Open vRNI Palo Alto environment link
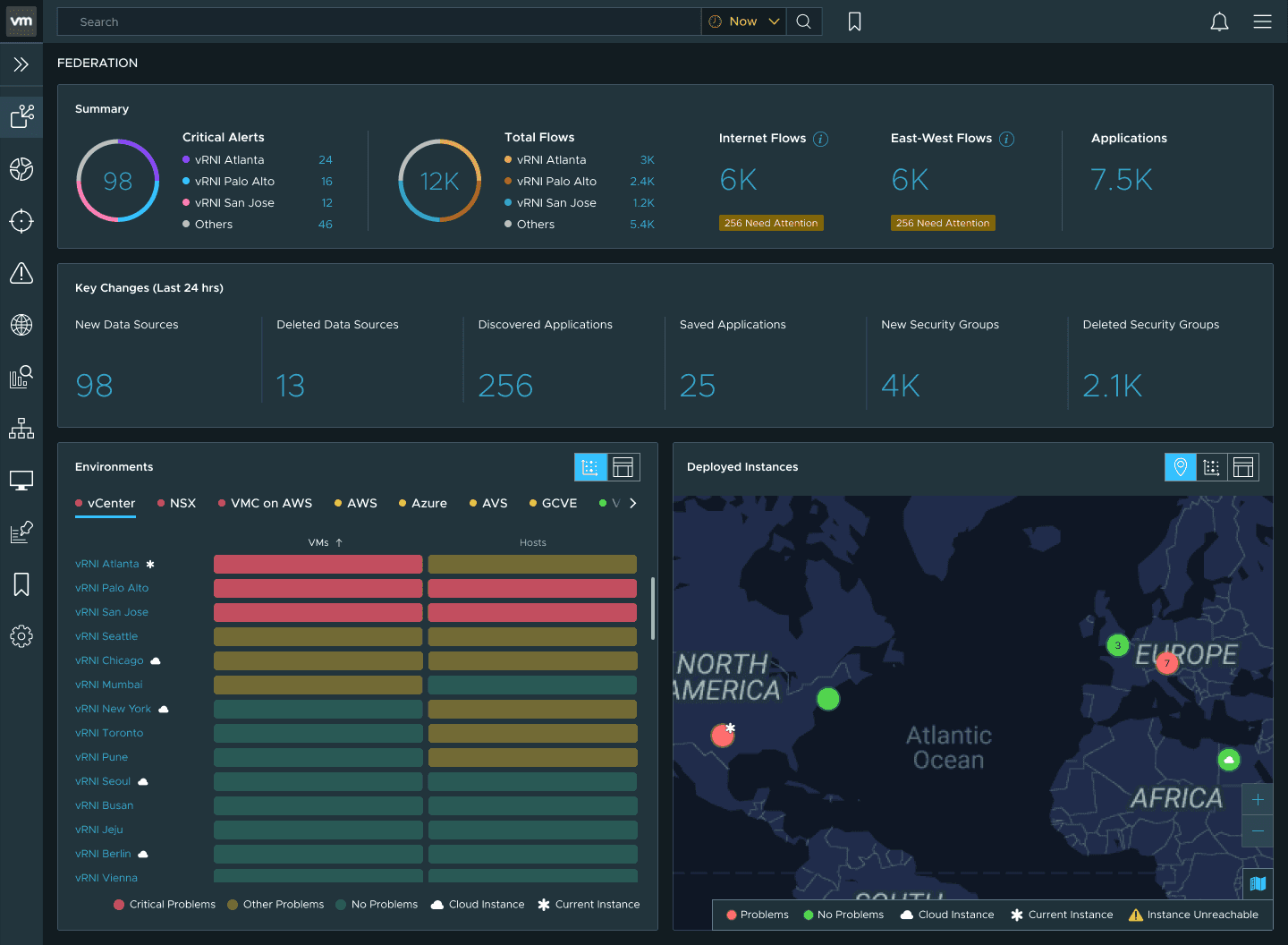 click(112, 588)
